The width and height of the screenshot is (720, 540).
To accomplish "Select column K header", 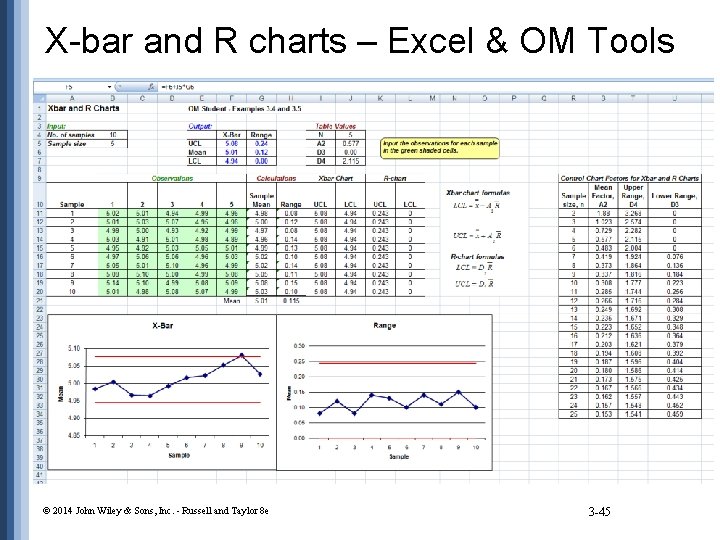I will click(380, 98).
